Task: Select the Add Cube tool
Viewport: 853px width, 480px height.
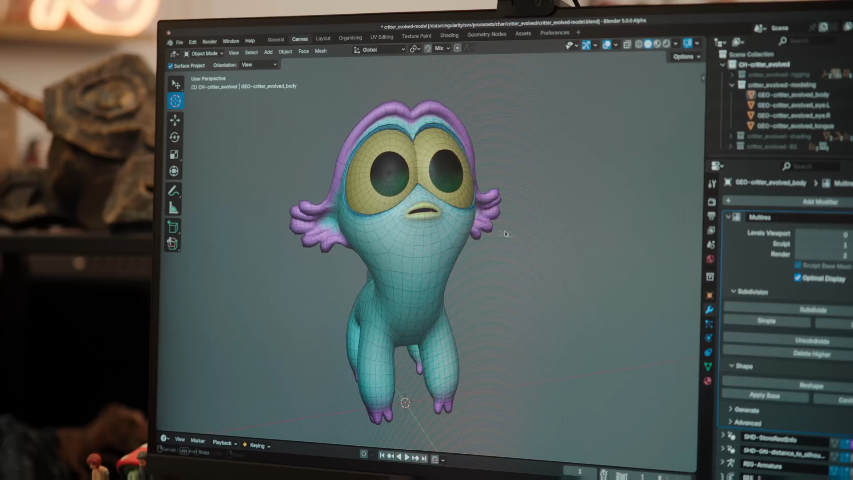Action: click(x=173, y=227)
